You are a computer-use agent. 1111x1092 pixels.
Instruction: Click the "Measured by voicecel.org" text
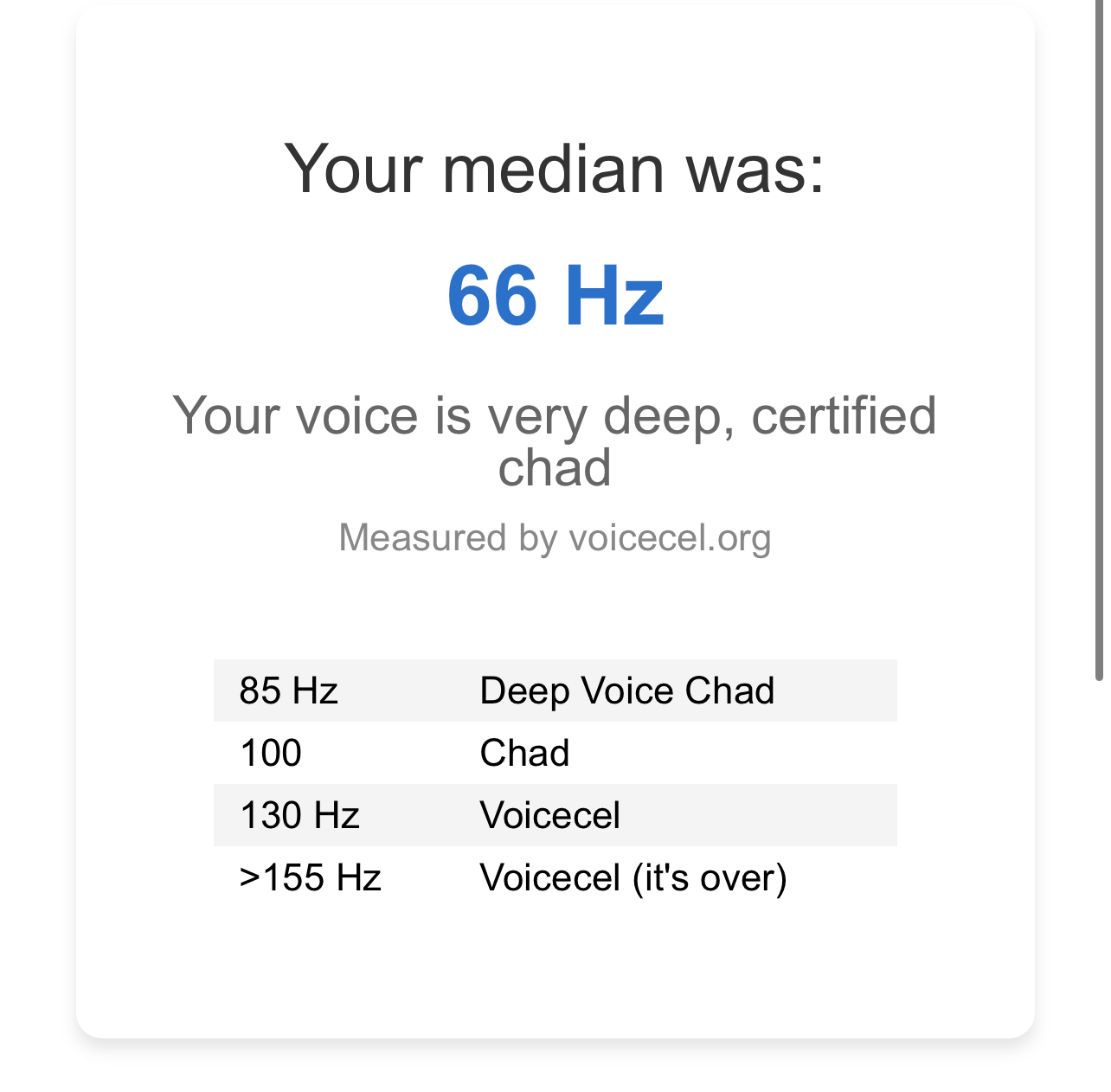pos(555,538)
